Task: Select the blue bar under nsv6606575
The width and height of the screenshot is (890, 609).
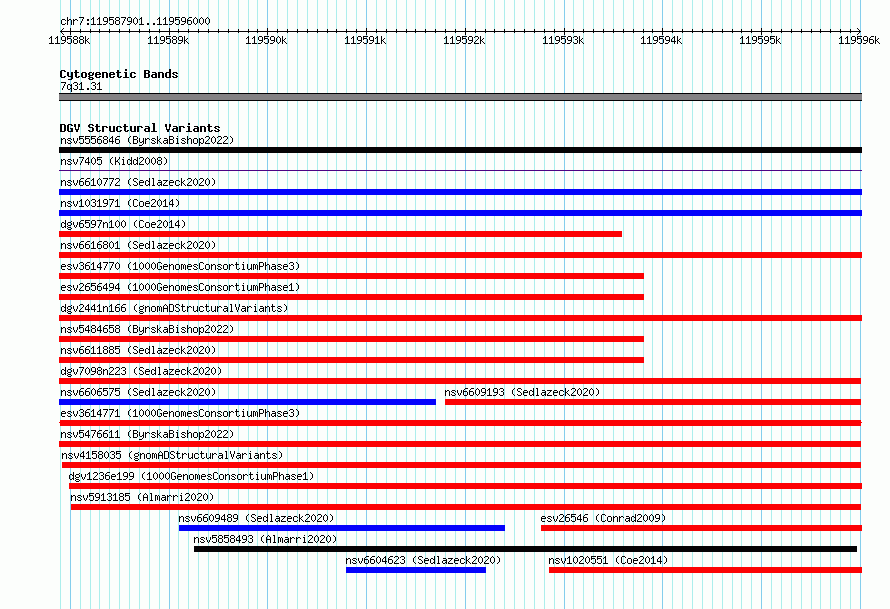Action: pyautogui.click(x=247, y=402)
